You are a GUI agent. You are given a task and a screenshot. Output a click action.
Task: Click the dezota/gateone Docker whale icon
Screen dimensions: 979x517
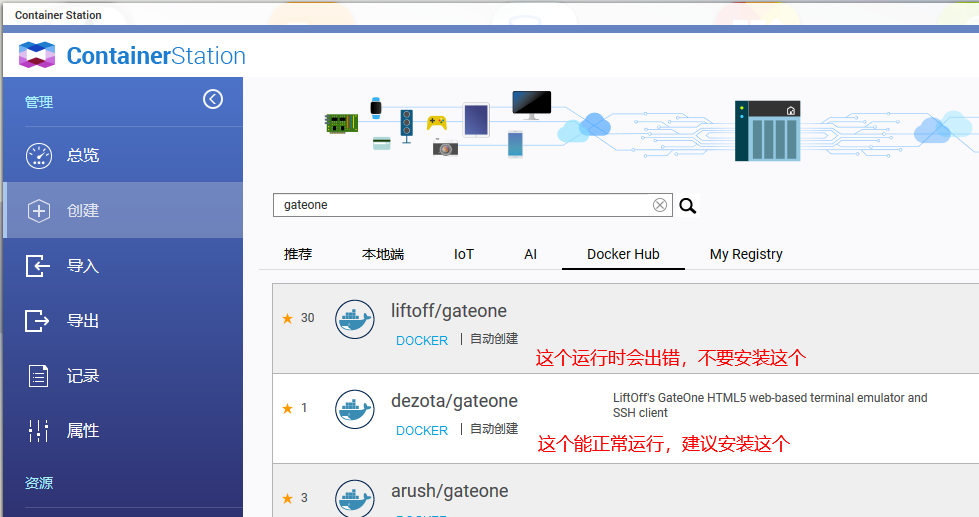tap(355, 409)
